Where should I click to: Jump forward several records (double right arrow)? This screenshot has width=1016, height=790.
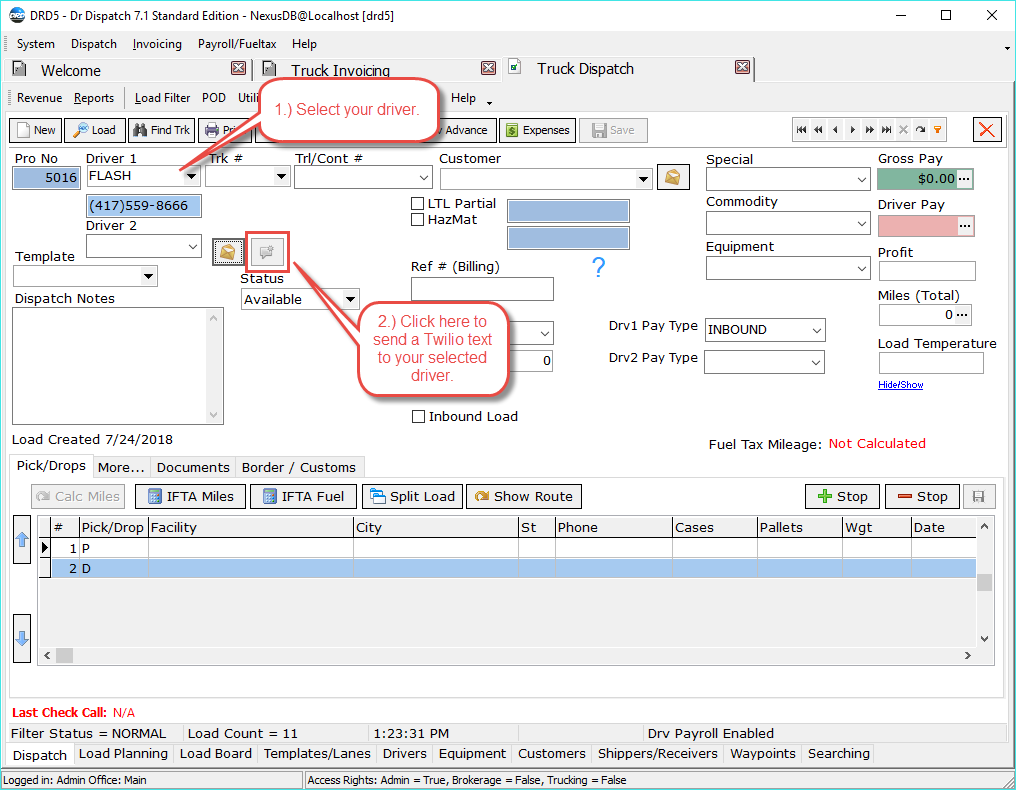click(869, 130)
